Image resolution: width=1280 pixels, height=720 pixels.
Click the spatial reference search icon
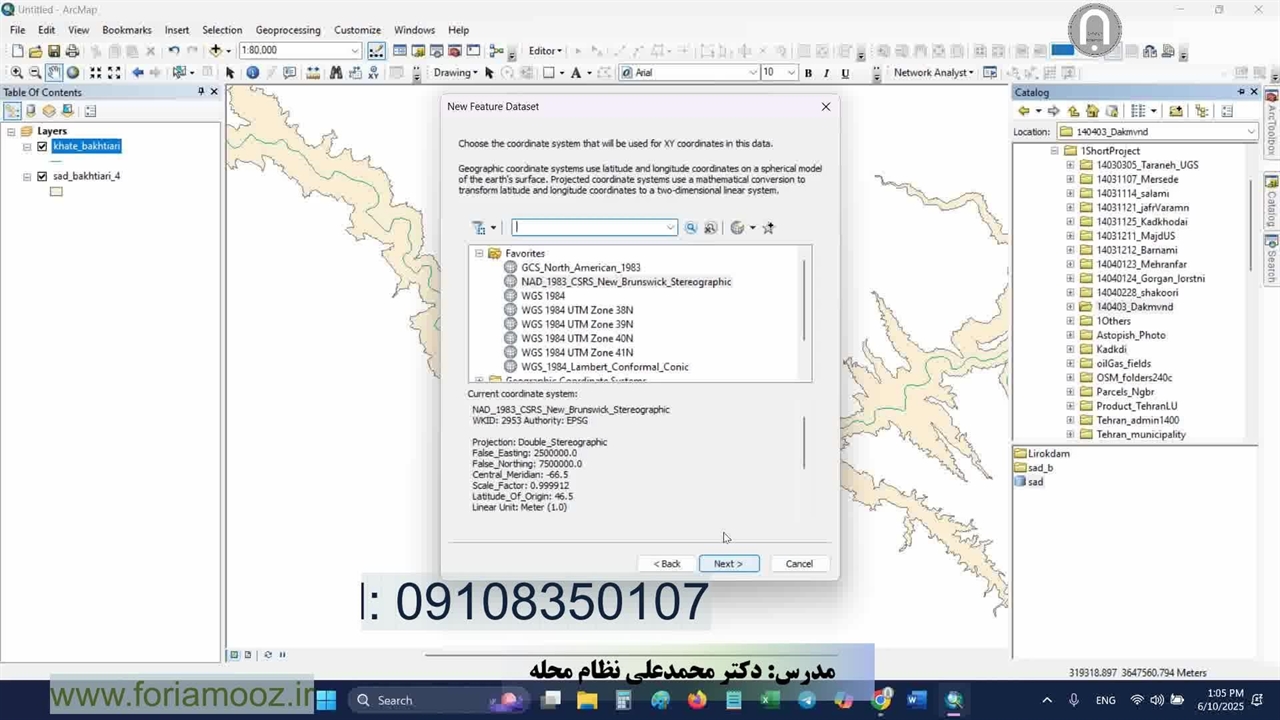coord(690,228)
